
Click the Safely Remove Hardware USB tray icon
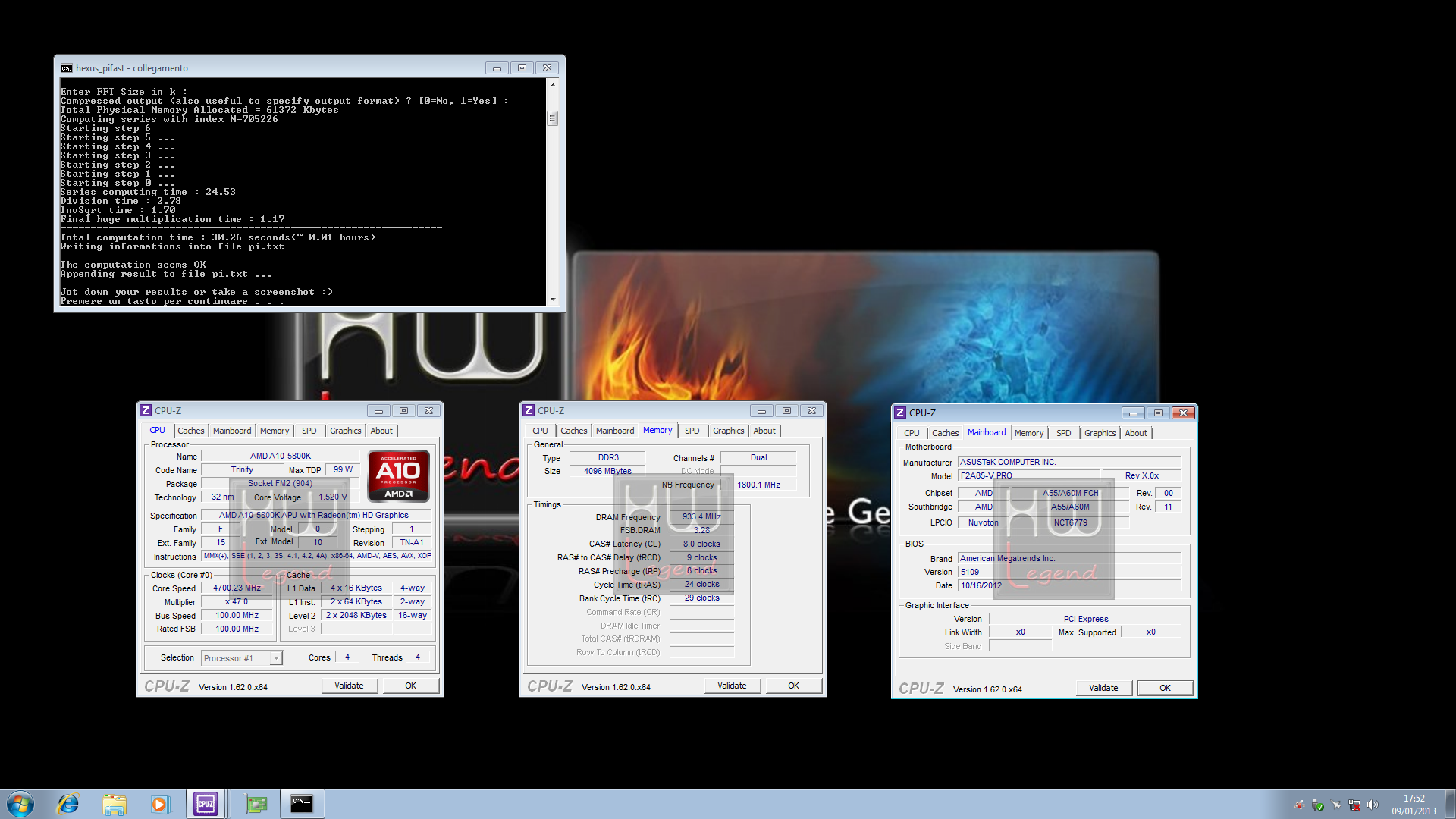(x=1318, y=805)
